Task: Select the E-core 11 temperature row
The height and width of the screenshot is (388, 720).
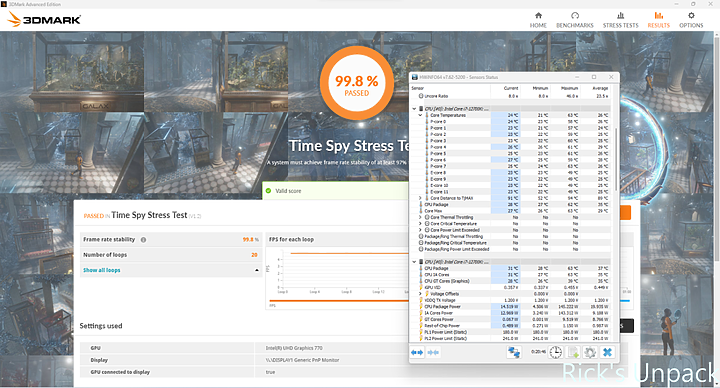Action: coord(510,191)
